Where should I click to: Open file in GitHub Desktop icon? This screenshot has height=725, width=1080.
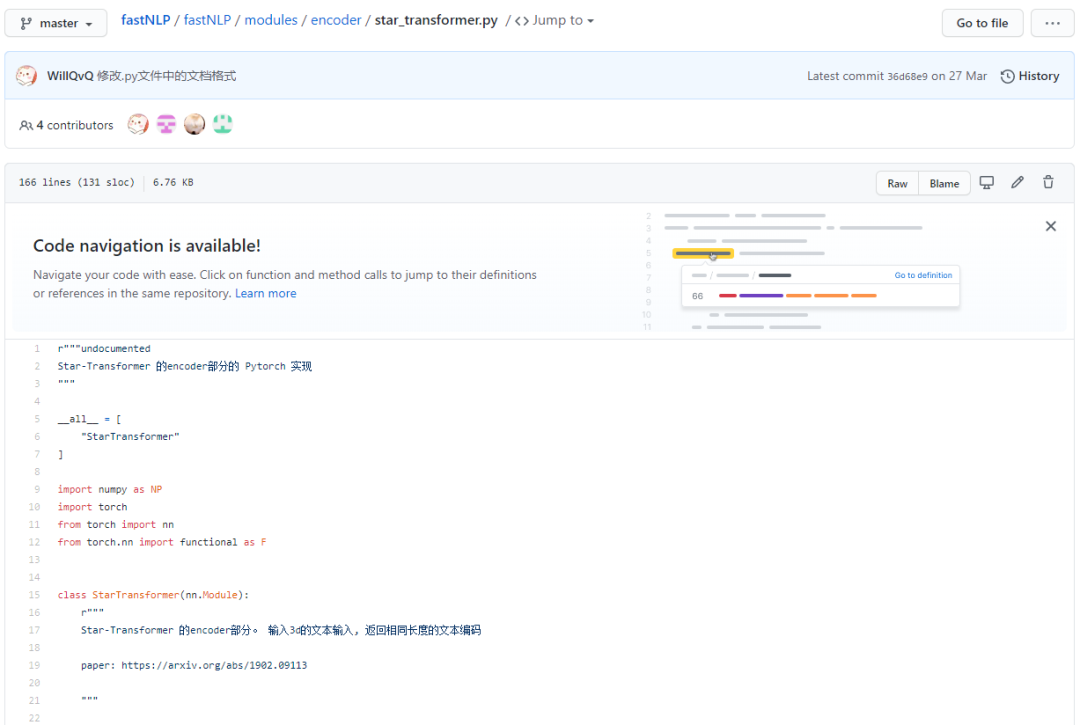(x=986, y=182)
